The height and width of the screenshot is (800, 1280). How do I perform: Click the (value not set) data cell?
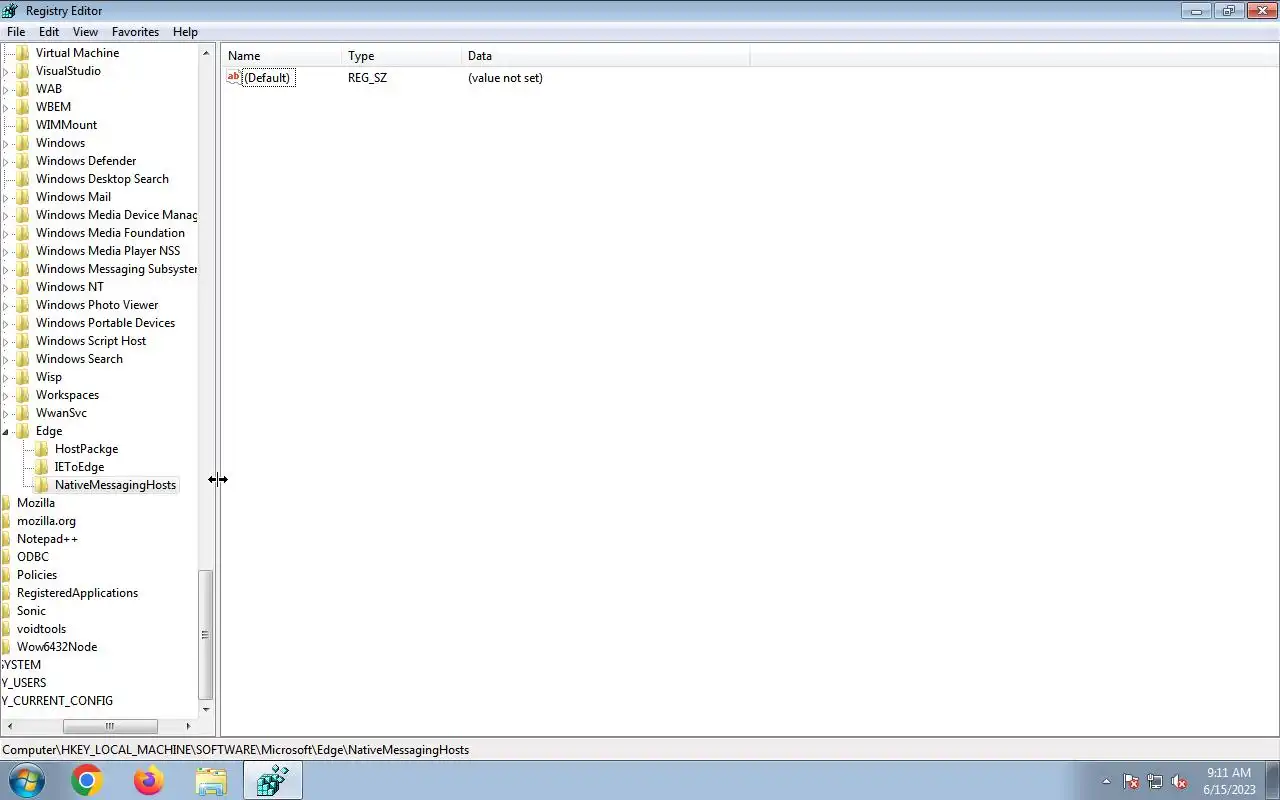(505, 78)
